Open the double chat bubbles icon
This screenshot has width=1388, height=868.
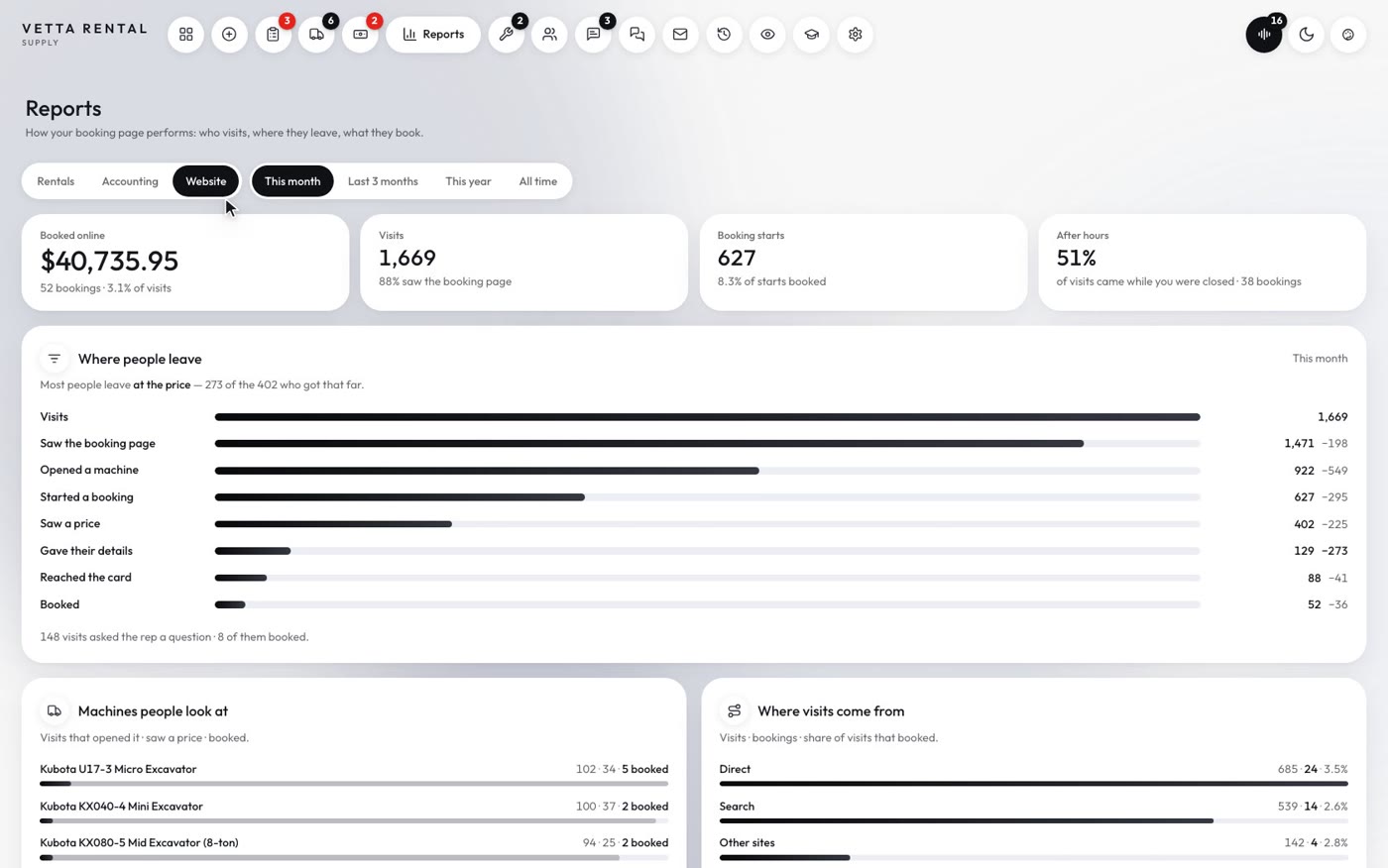(636, 35)
